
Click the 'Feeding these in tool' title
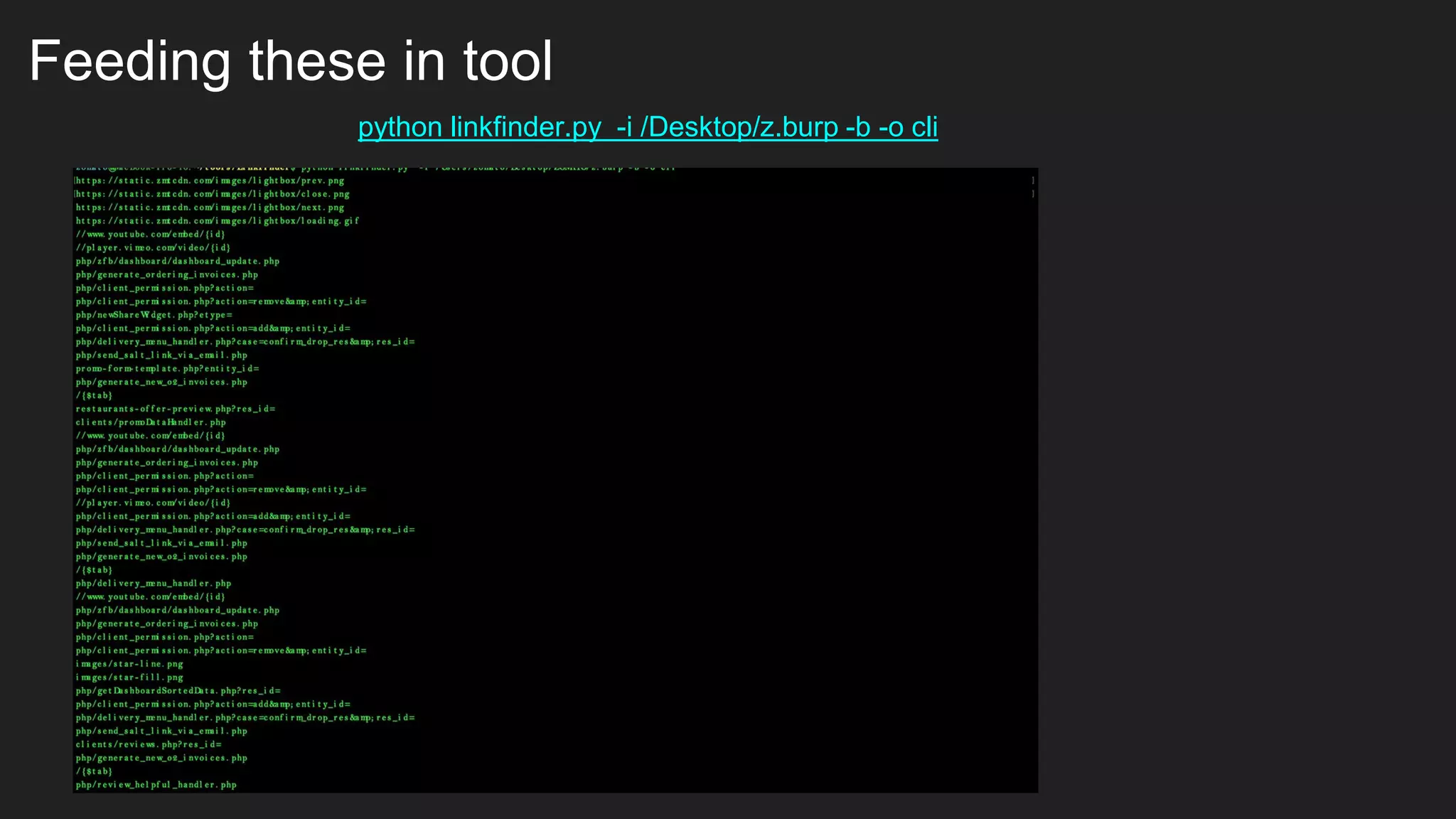tap(290, 61)
